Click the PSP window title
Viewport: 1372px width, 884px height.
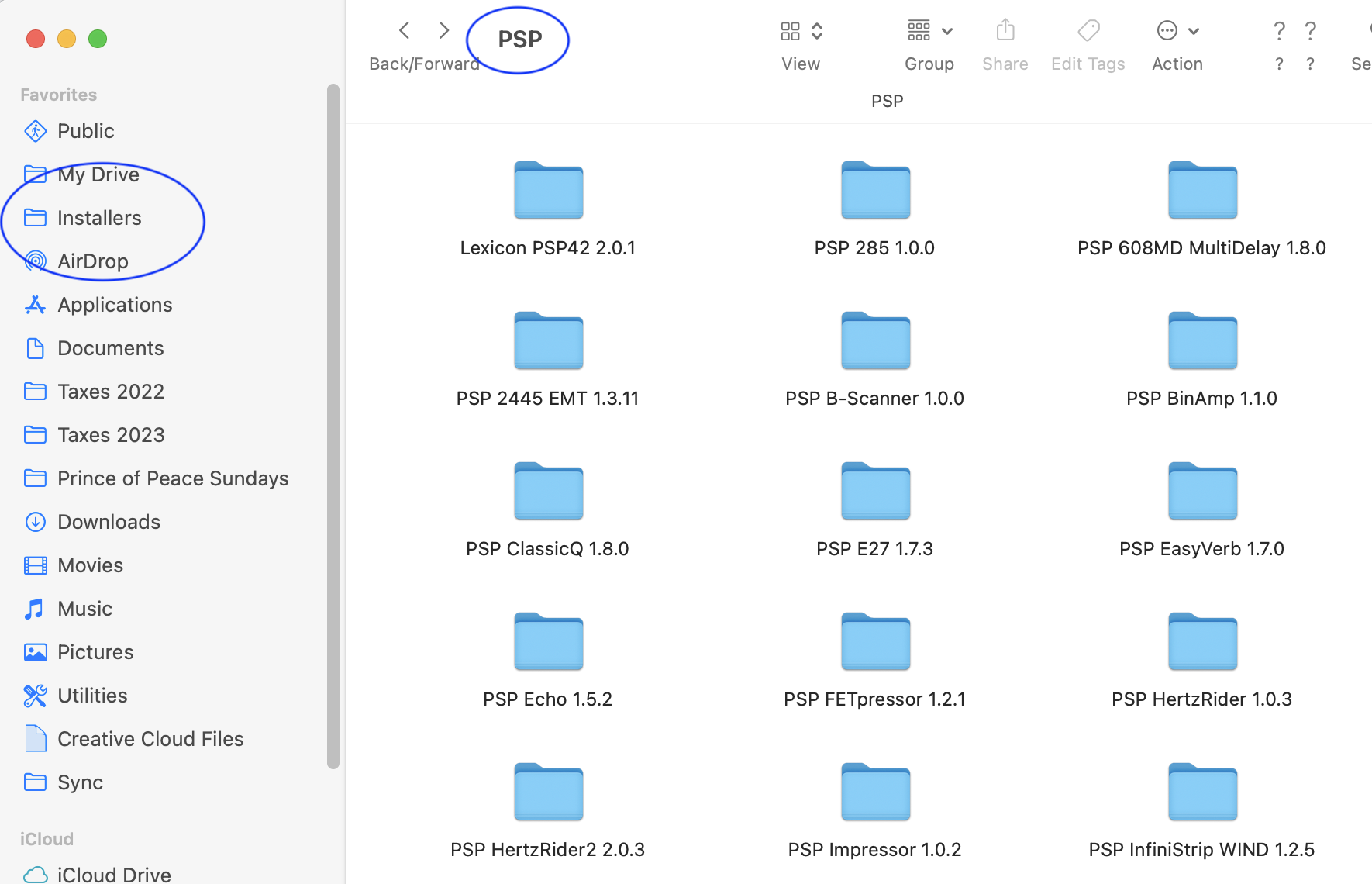pyautogui.click(x=519, y=40)
